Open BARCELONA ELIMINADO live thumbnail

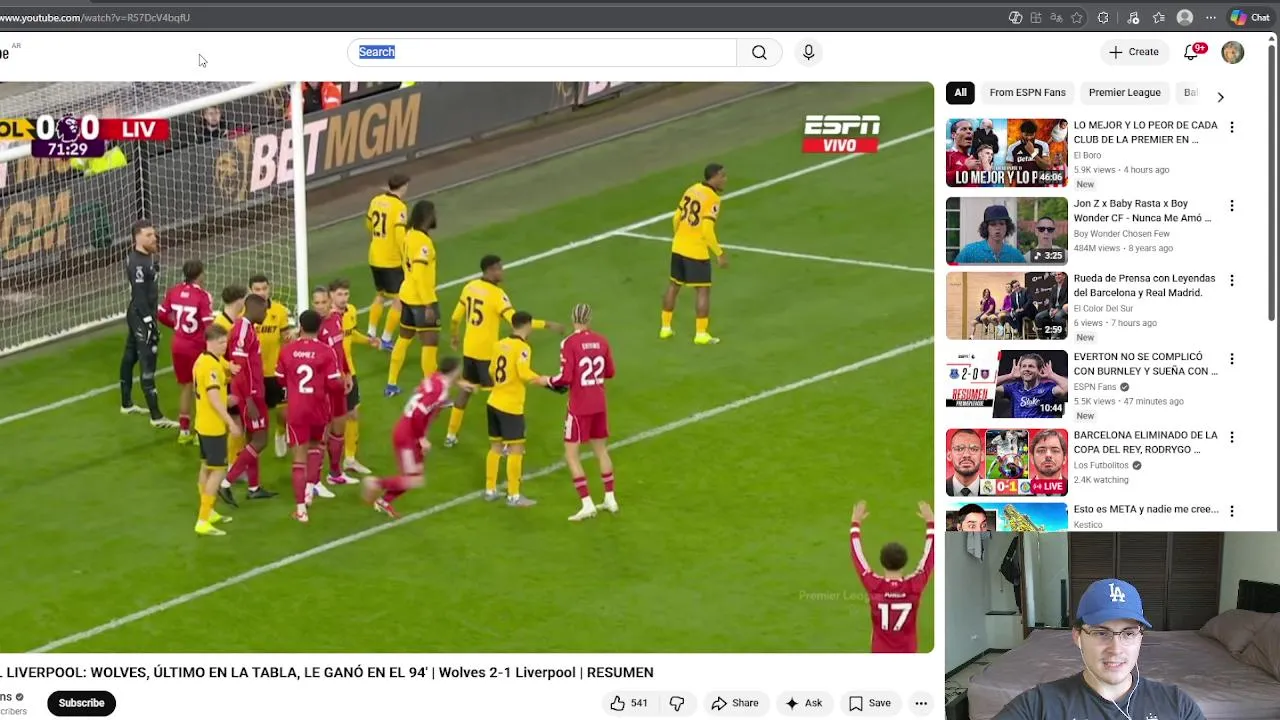click(1007, 462)
